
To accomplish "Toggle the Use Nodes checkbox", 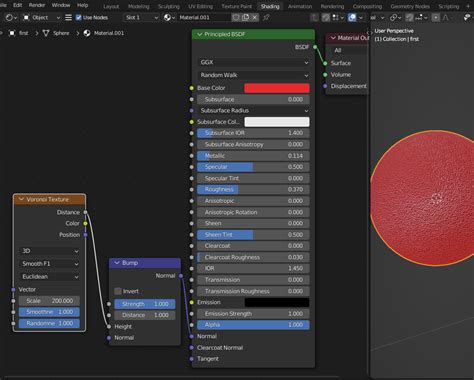I will point(79,17).
